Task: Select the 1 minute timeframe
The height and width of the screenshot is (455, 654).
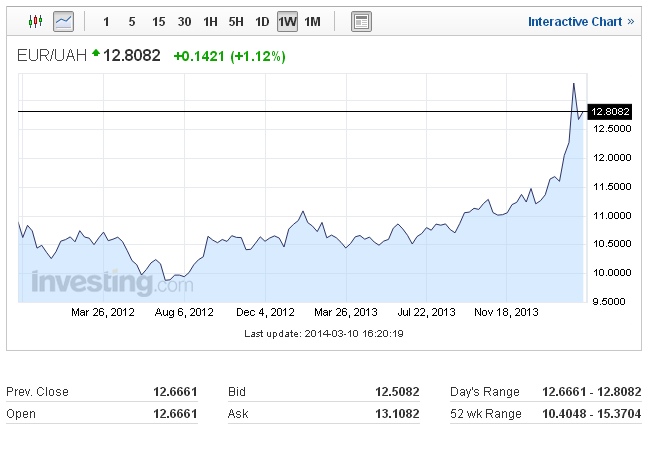Action: (106, 22)
